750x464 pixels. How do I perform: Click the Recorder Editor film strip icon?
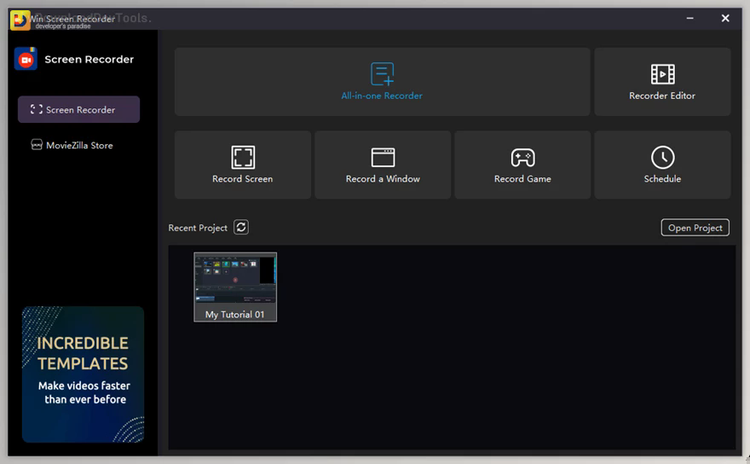pos(662,74)
